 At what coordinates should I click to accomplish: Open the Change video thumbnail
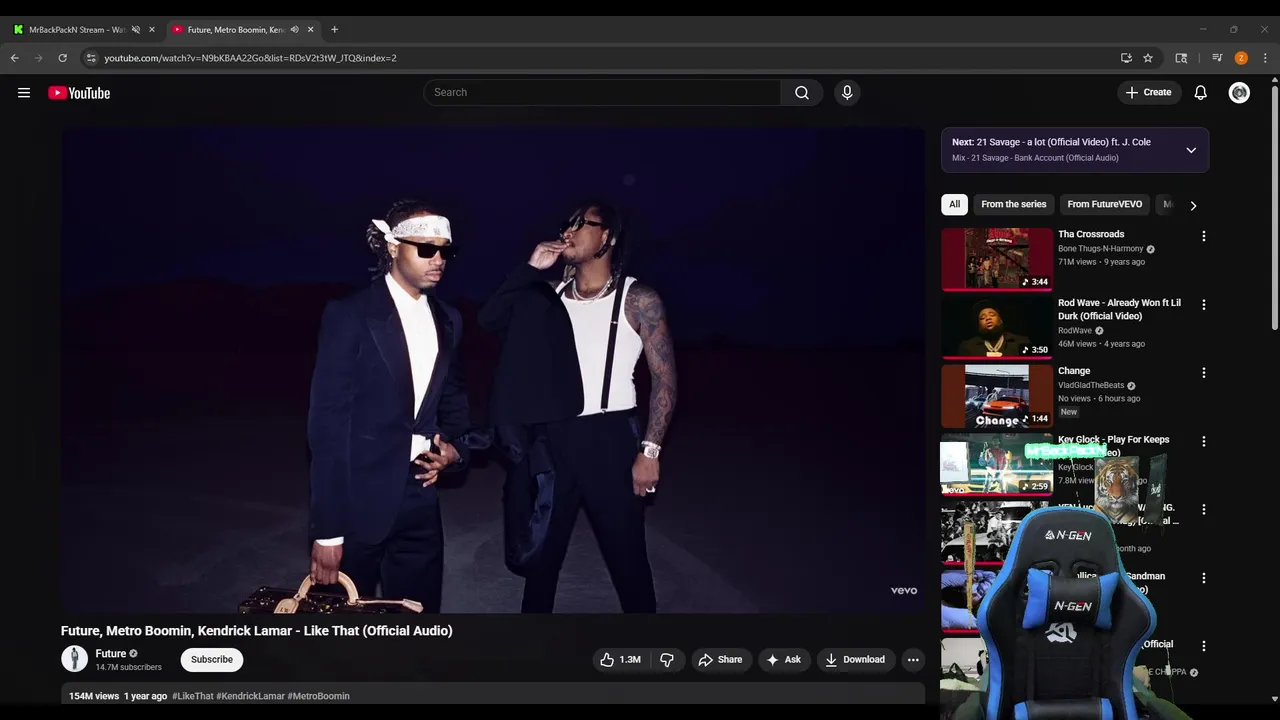coord(997,396)
